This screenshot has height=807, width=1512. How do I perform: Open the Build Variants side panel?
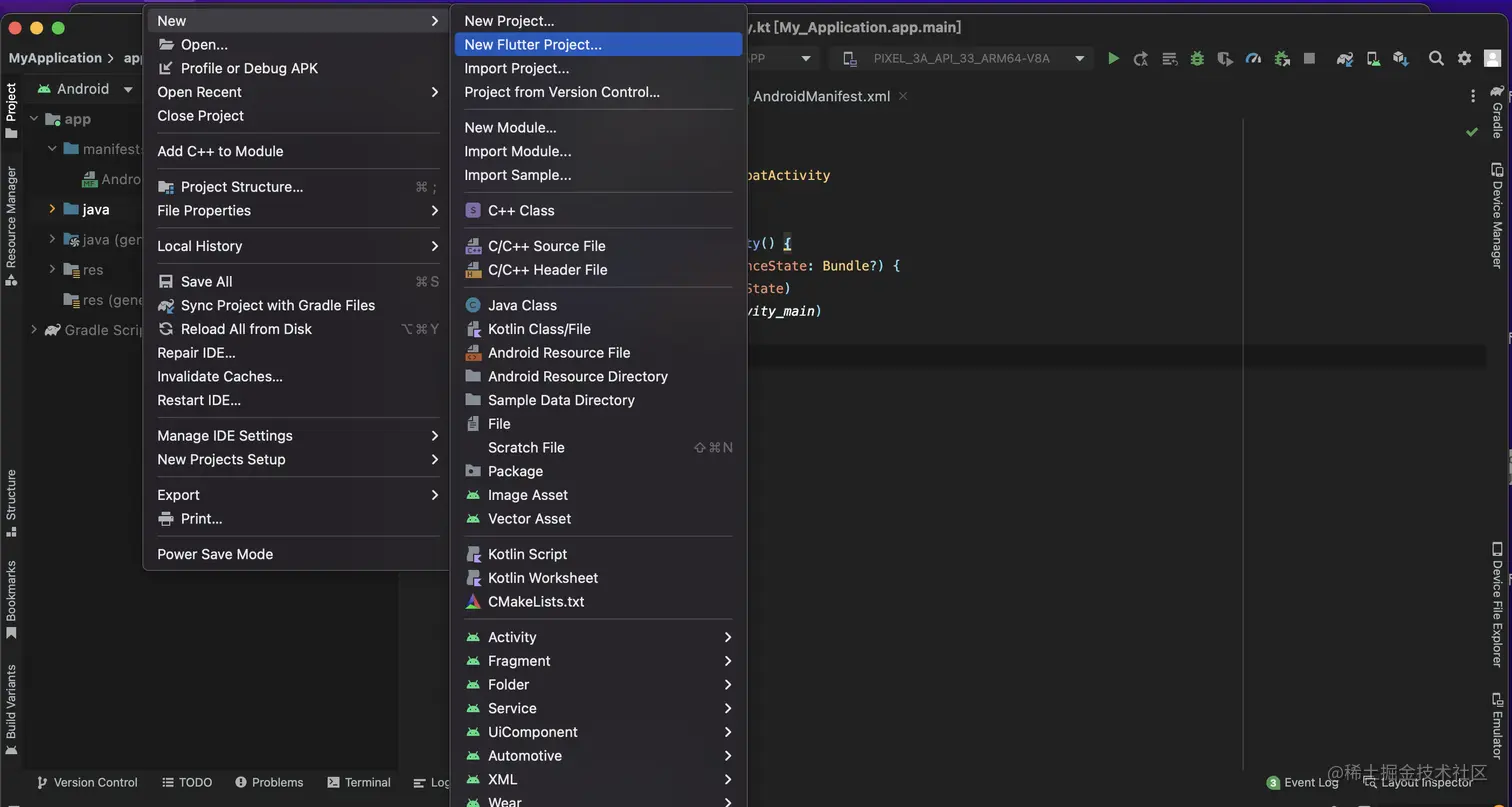[11, 710]
